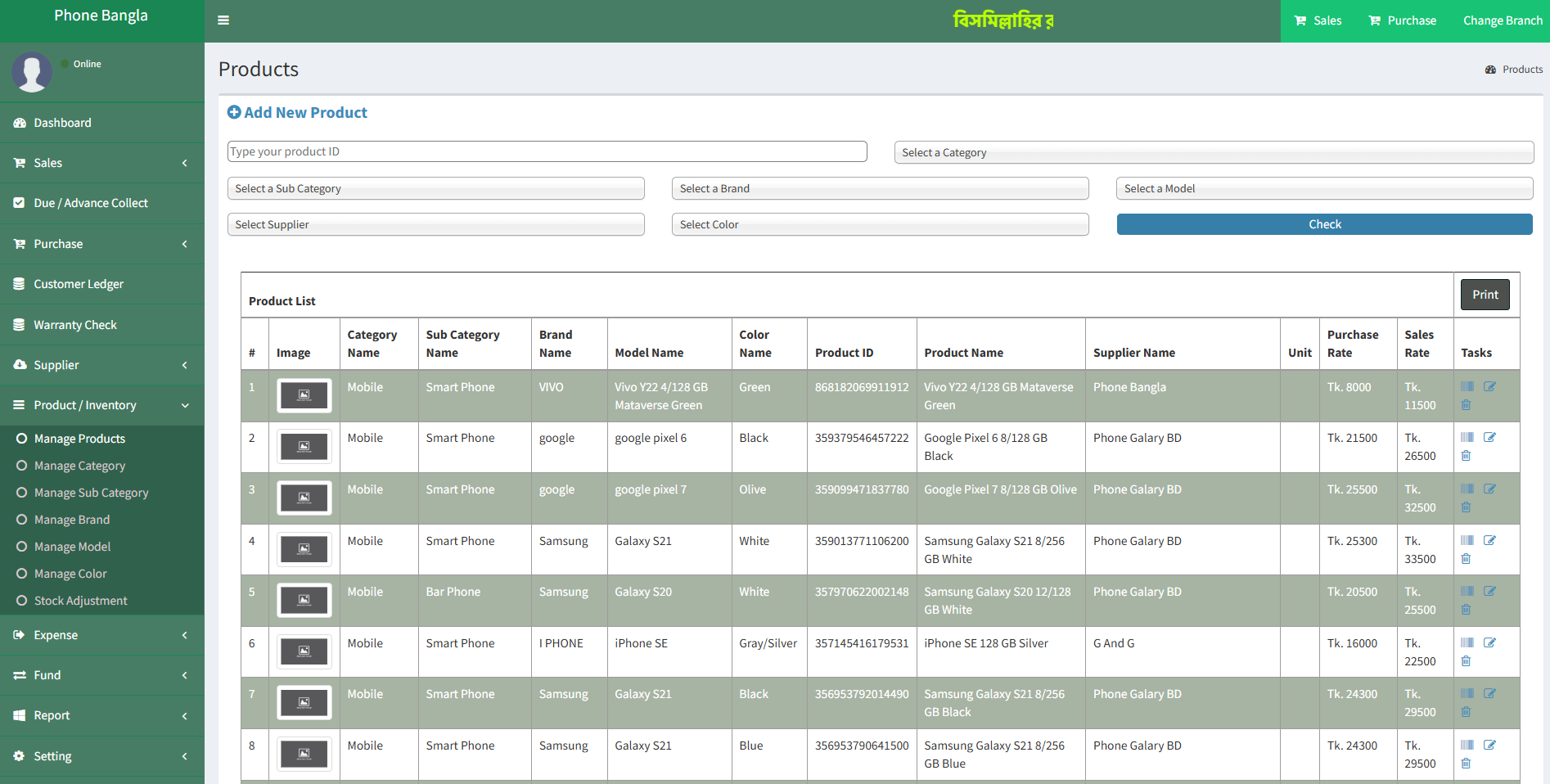Screen dimensions: 1550x784
Task: Click the Vivo Y22 product image thumbnail
Action: click(x=304, y=395)
